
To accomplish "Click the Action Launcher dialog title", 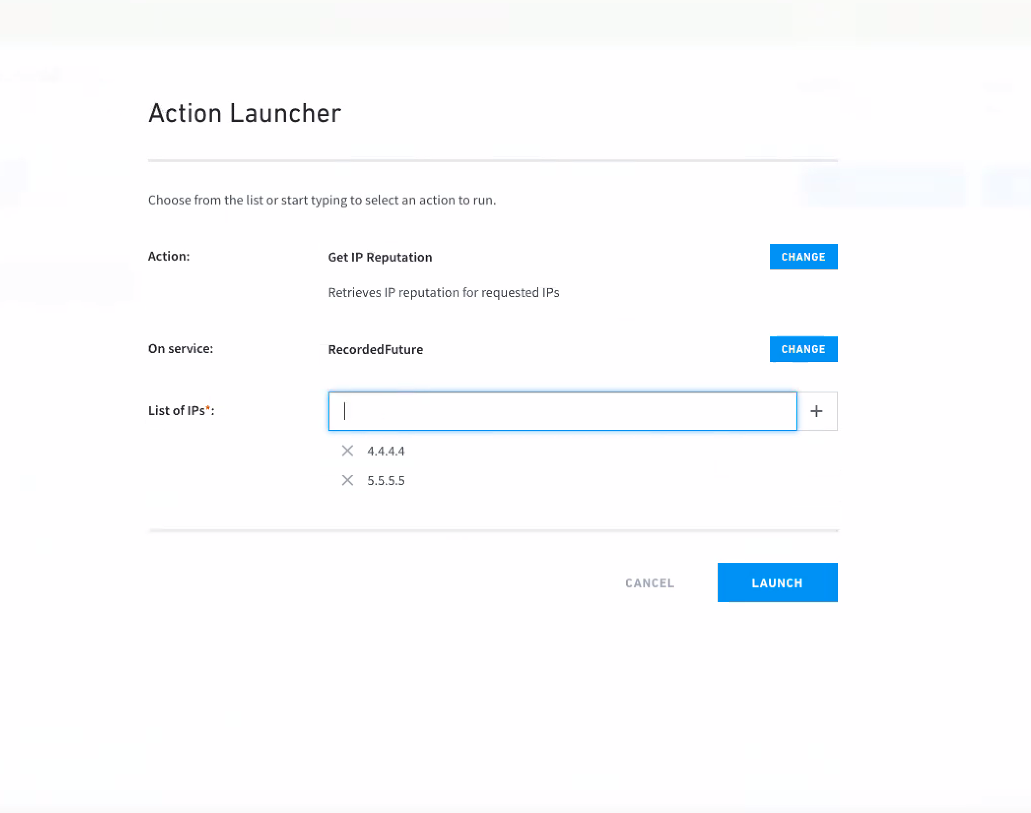I will click(244, 113).
